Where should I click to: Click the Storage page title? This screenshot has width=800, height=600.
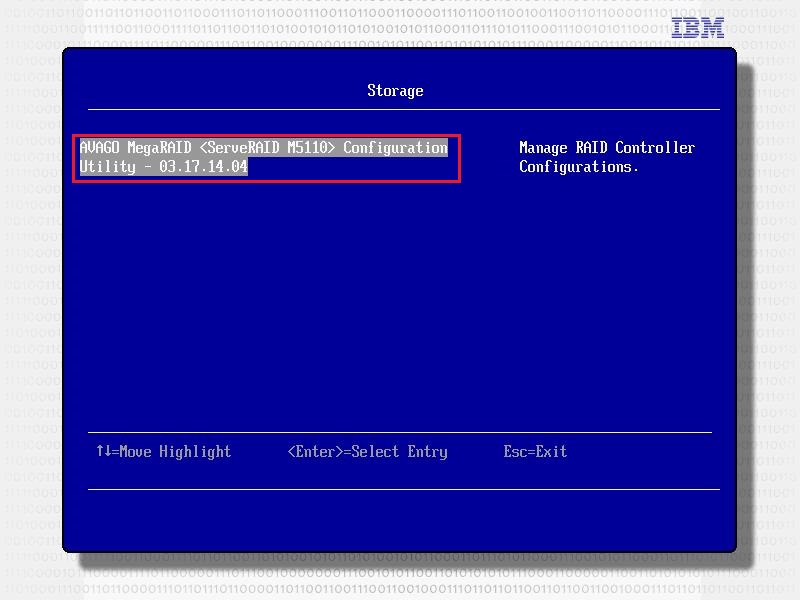click(x=395, y=91)
